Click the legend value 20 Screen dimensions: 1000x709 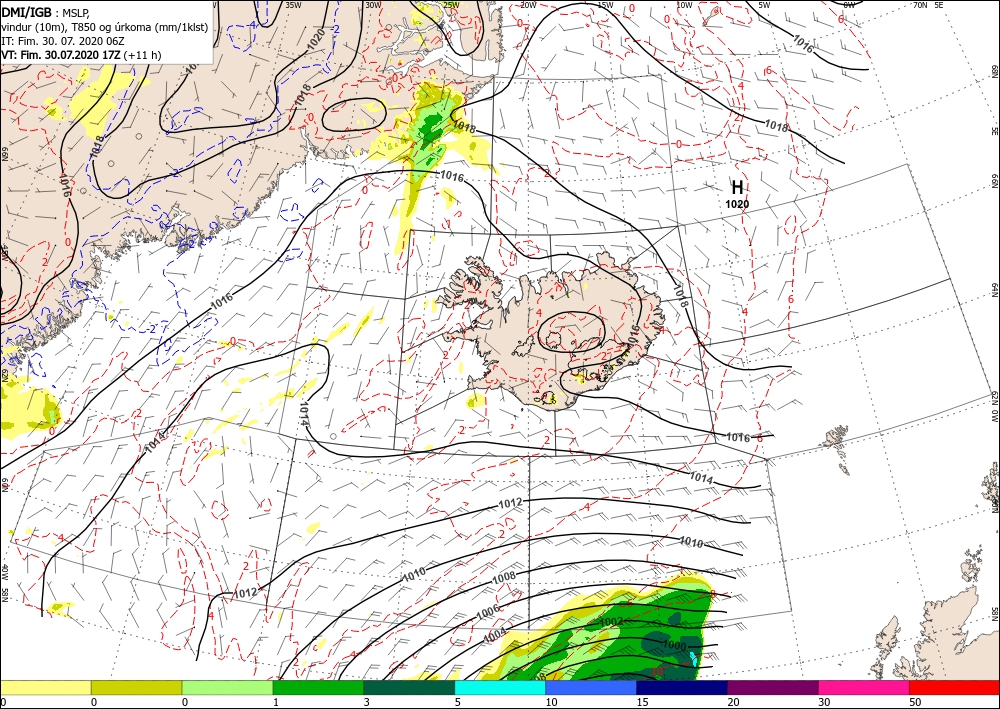pos(733,702)
